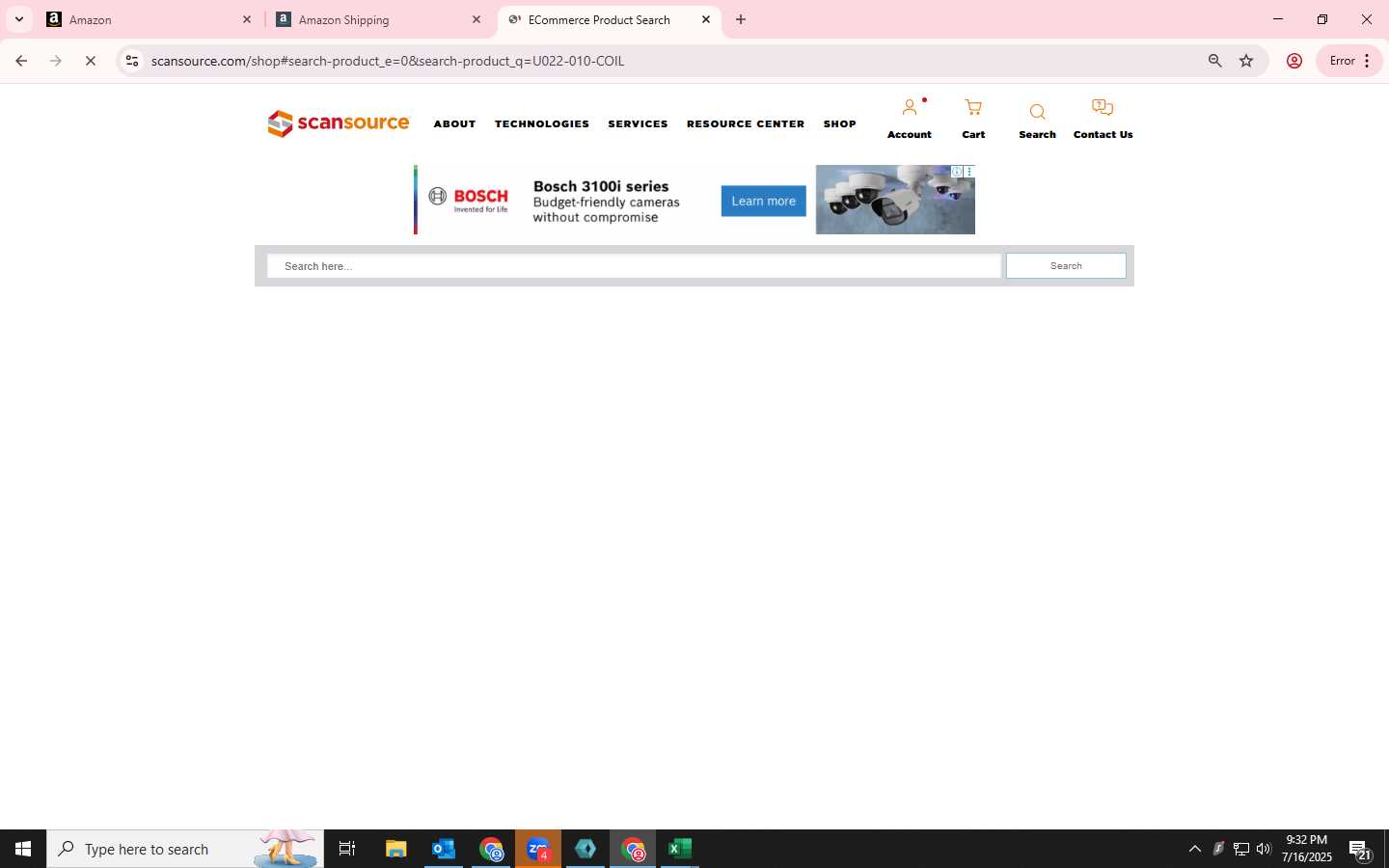Open the TECHNOLOGIES menu

(542, 123)
